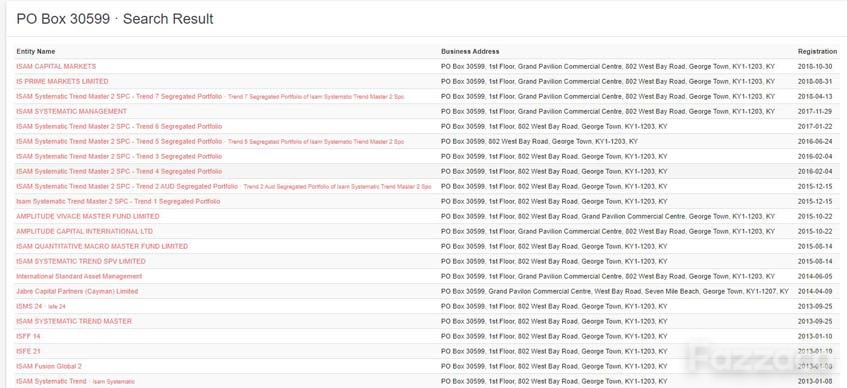Open IS PRIME MARKETS LIMITED entity

(62, 82)
